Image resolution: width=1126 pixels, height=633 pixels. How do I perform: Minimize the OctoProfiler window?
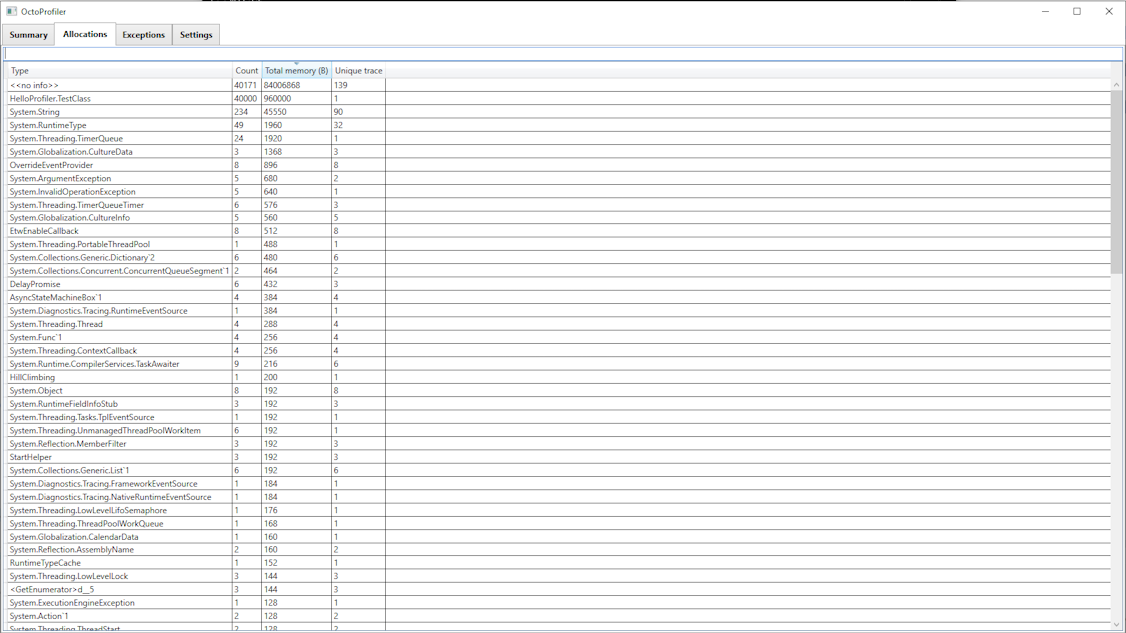[x=1046, y=11]
